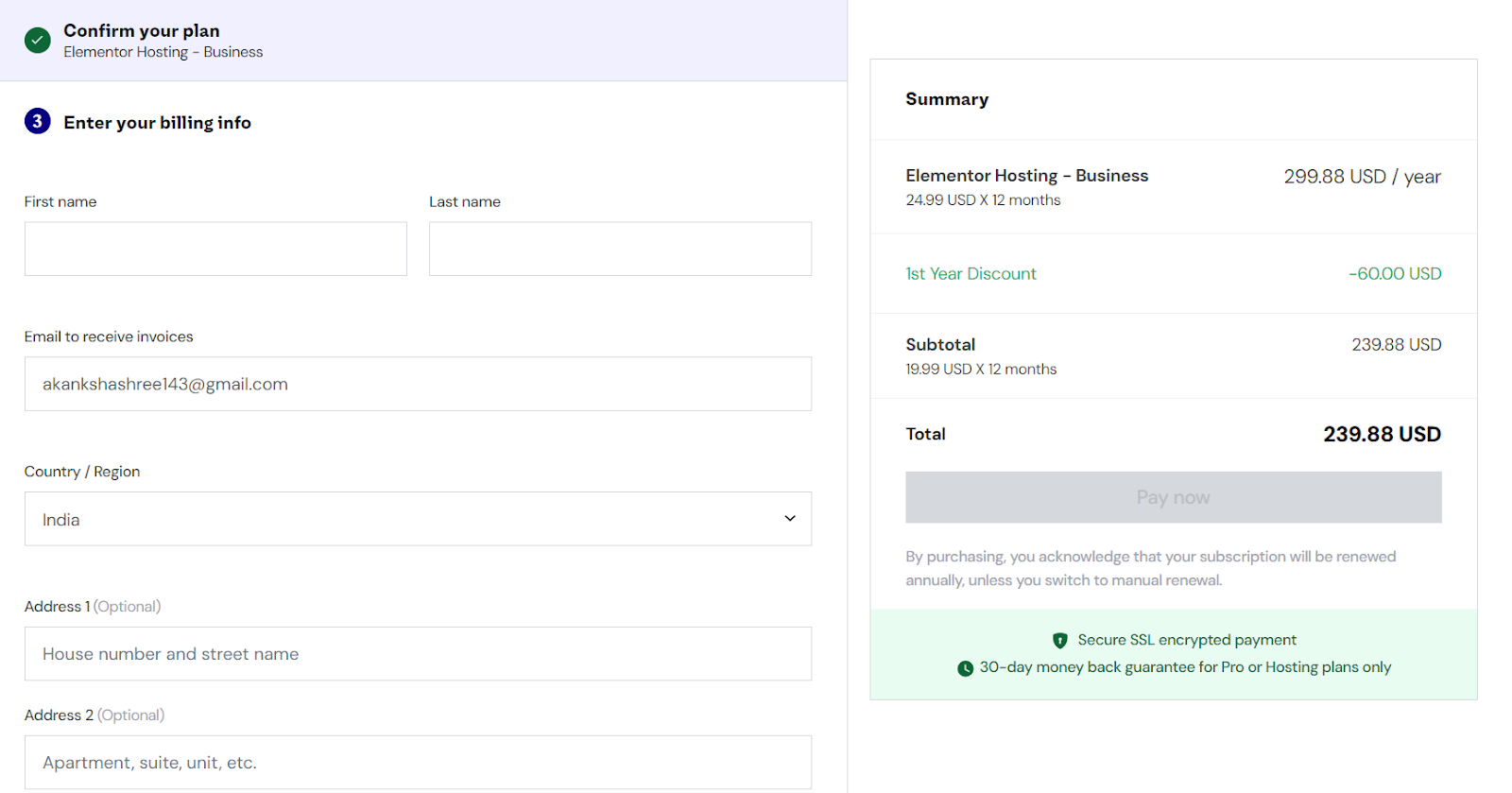1512x793 pixels.
Task: Click the 1st Year Discount label
Action: 971,273
